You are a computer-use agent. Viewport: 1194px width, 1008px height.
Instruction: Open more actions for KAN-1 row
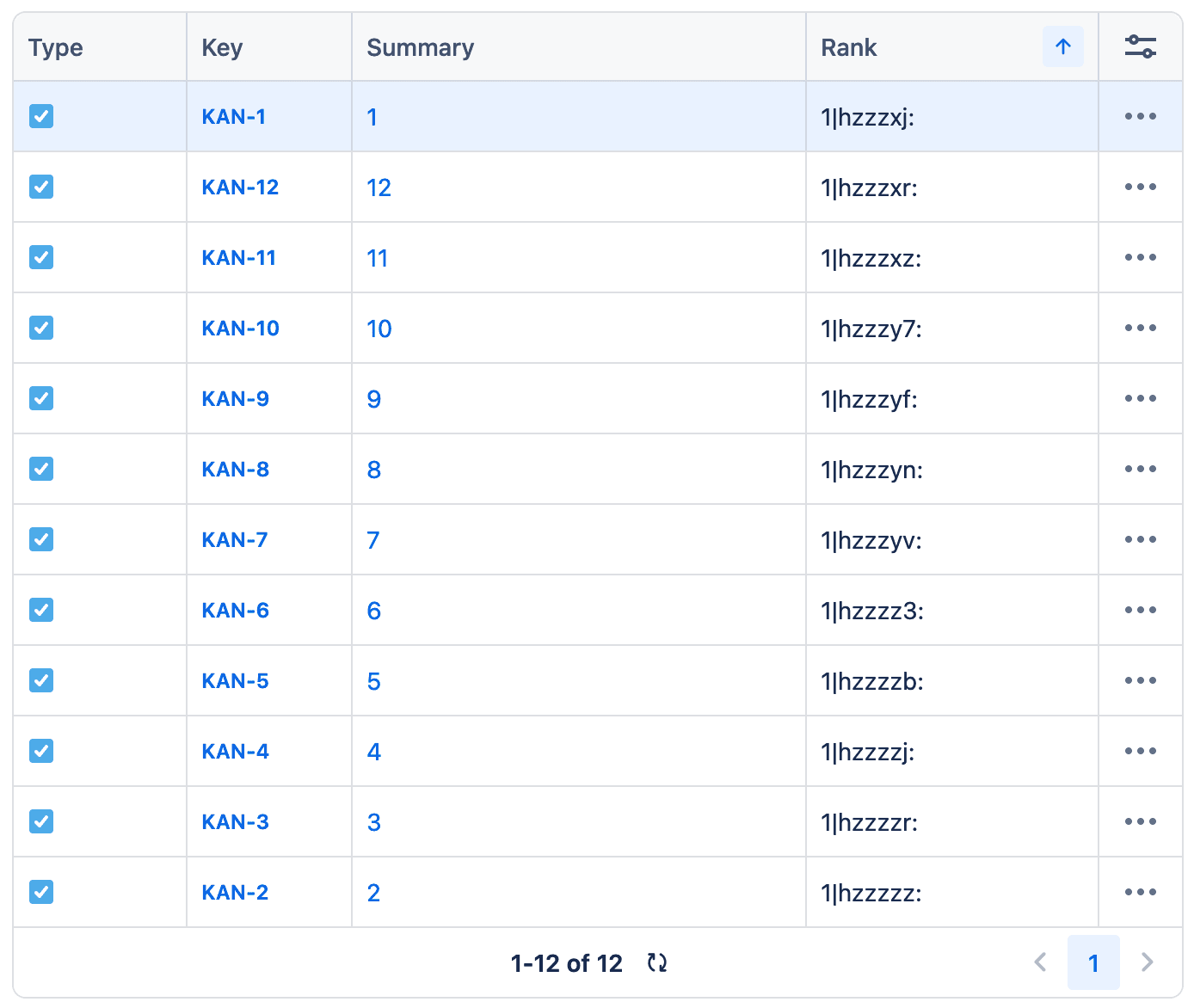point(1140,116)
